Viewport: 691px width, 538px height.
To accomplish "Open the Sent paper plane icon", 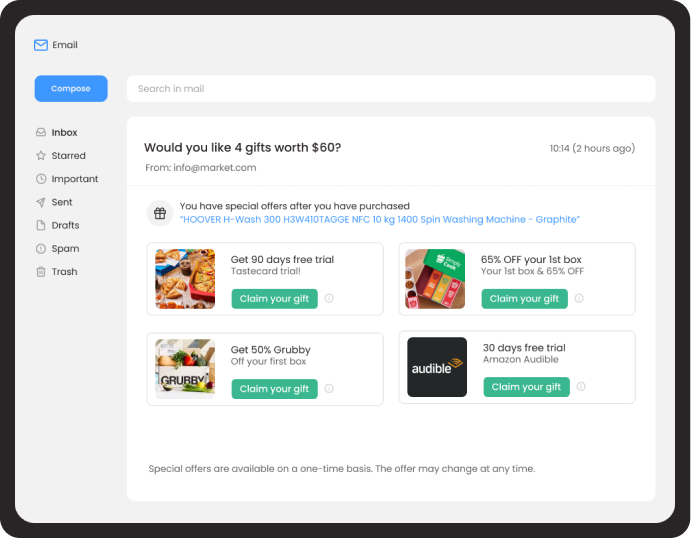I will [41, 202].
